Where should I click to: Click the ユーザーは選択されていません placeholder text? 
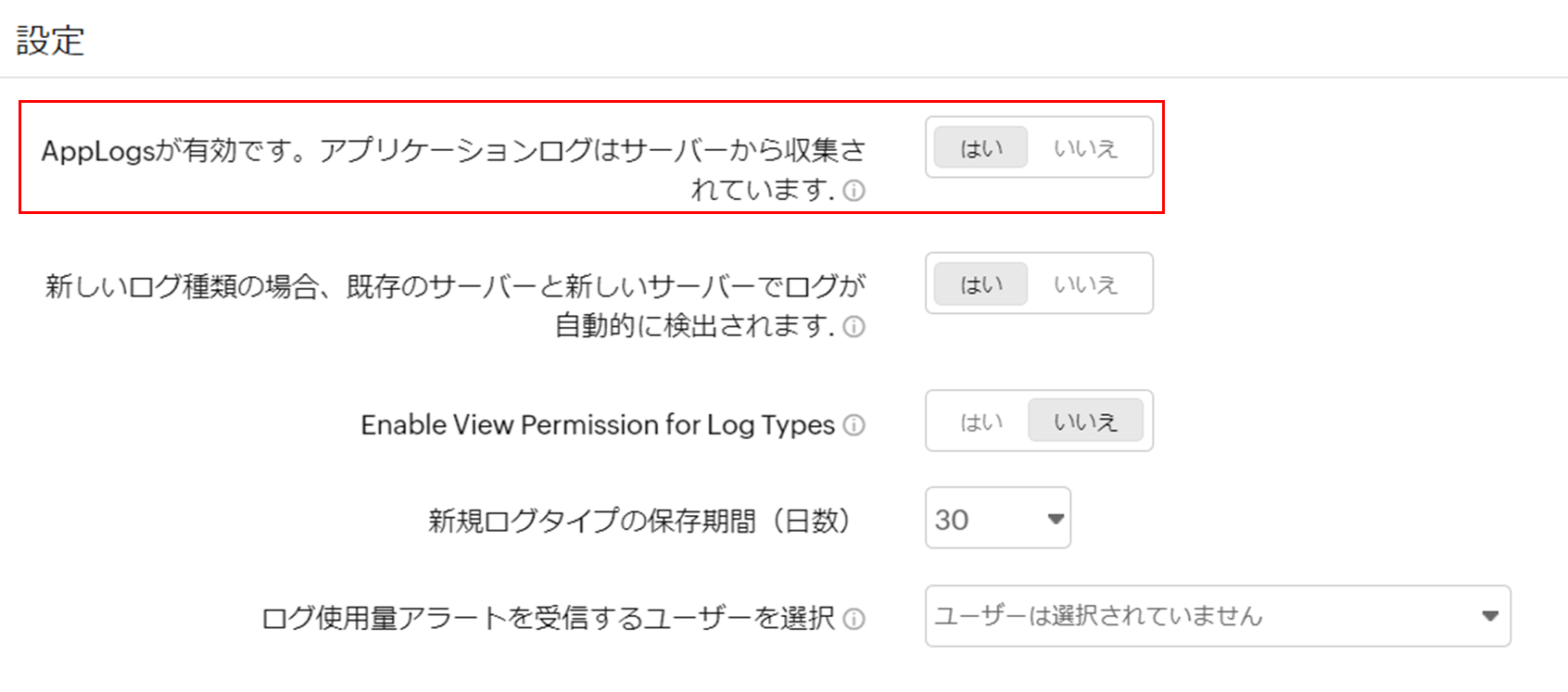[1098, 616]
